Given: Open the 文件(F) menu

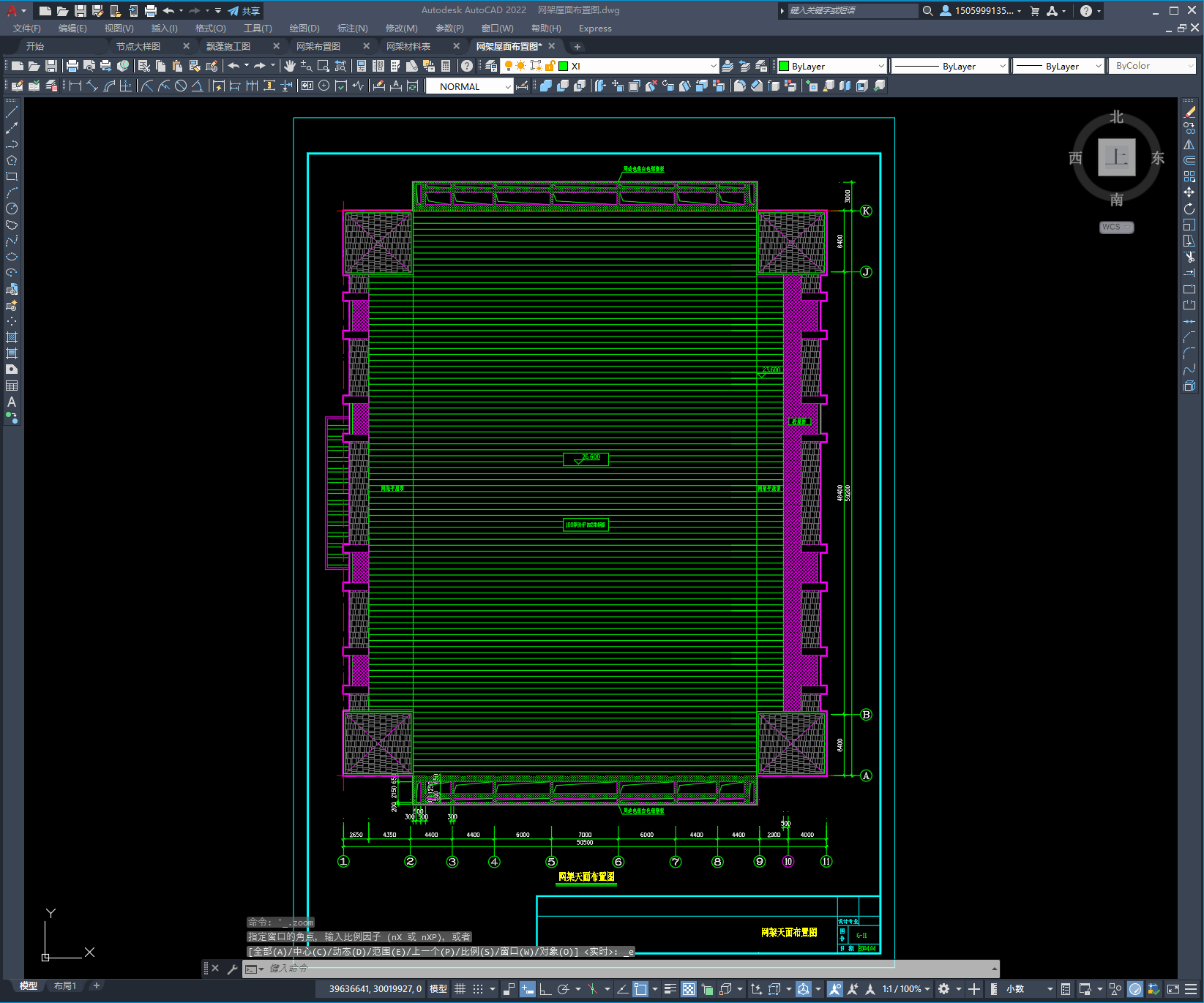Looking at the screenshot, I should tap(27, 29).
